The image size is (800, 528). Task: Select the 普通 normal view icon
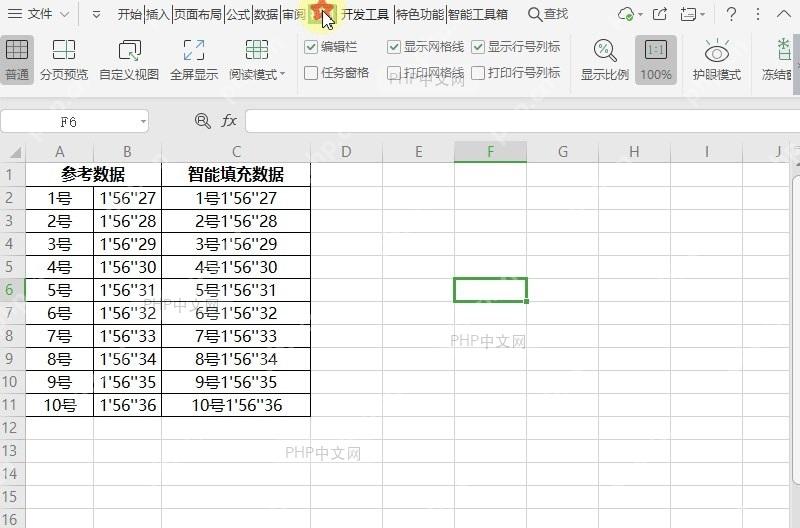[17, 51]
